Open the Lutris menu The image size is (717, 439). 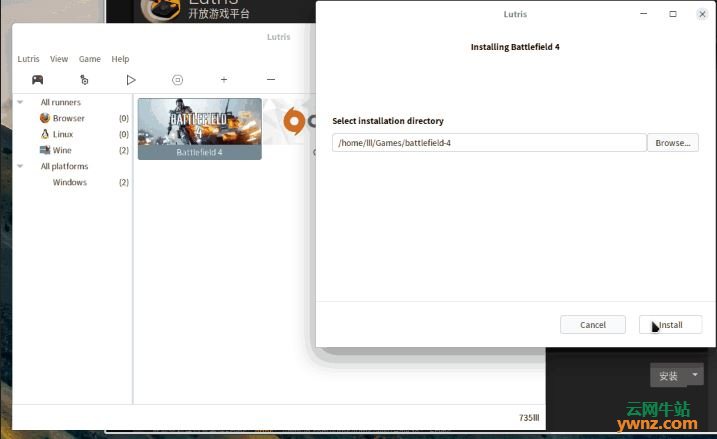coord(28,59)
